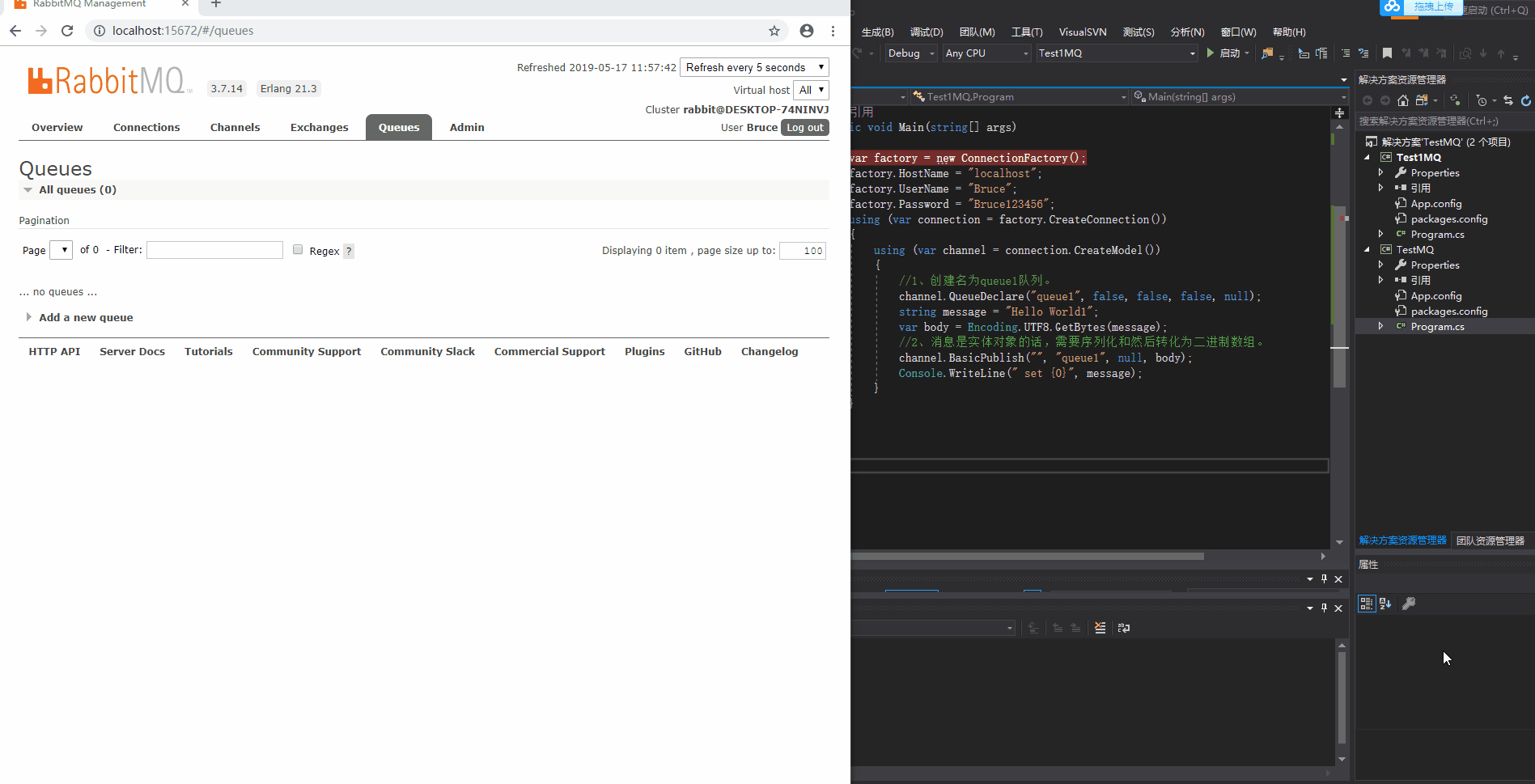
Task: Collapse the Test1MQ project node
Action: point(1367,158)
